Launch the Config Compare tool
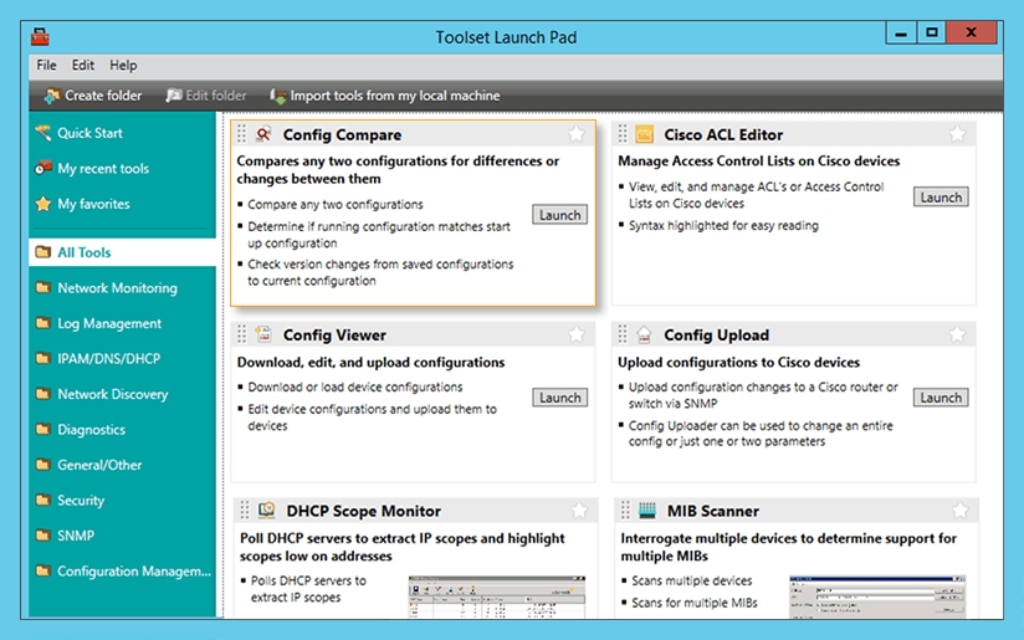The image size is (1024, 640). point(559,214)
